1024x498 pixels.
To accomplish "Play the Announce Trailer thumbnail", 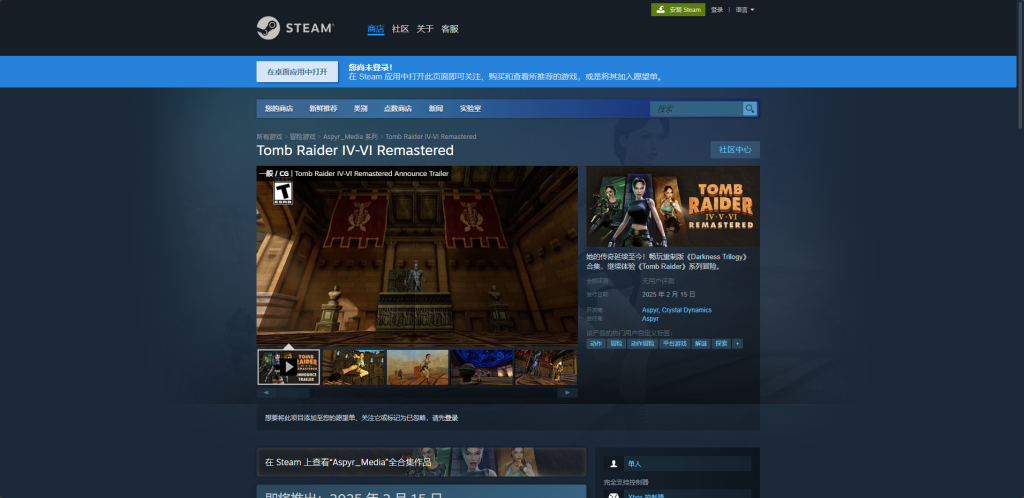I will [x=289, y=367].
